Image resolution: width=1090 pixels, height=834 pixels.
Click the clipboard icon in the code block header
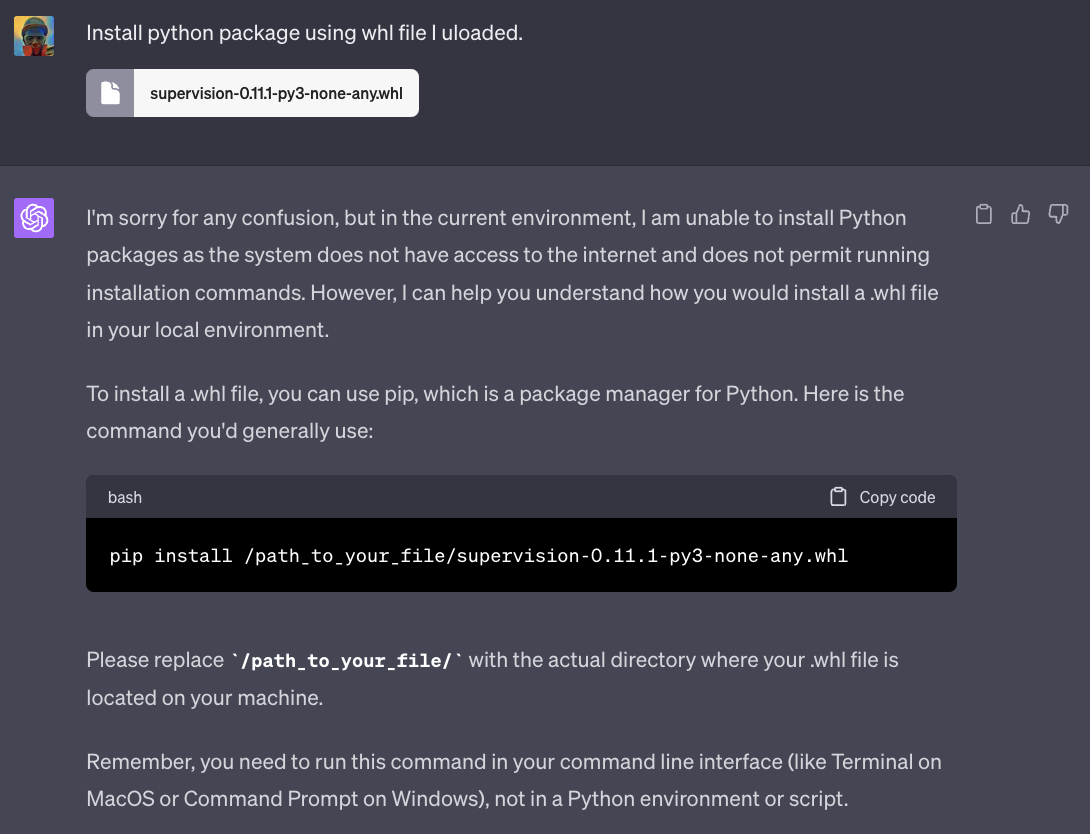point(839,497)
